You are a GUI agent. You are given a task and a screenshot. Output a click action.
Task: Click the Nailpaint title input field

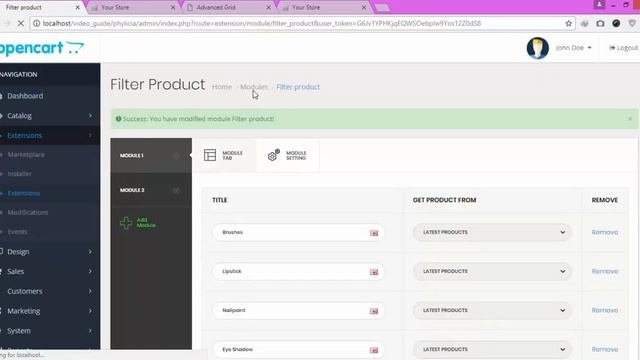coord(298,311)
